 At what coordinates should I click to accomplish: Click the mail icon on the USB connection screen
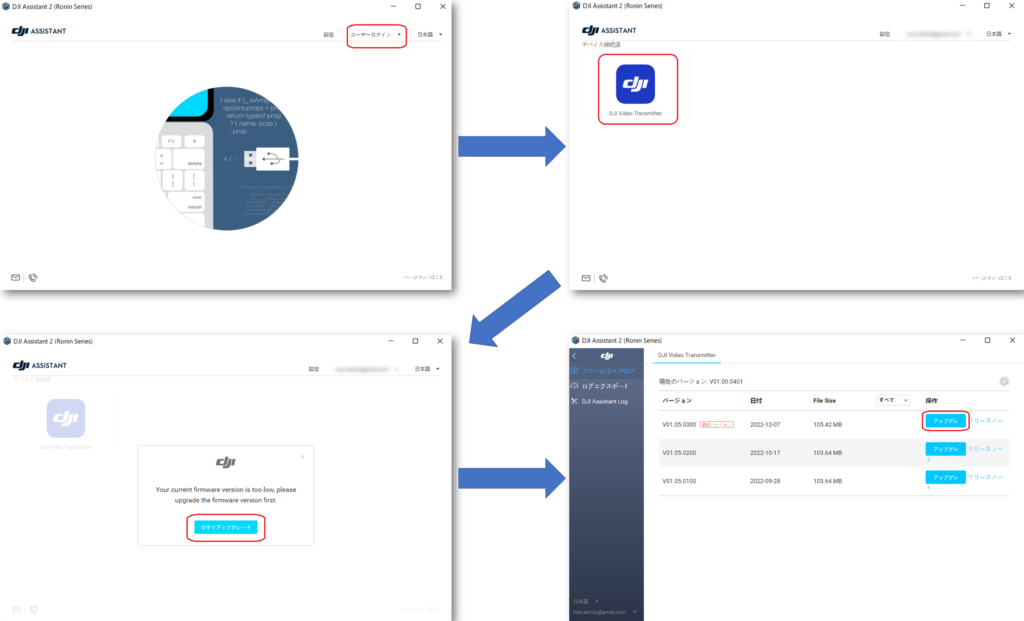tap(16, 277)
